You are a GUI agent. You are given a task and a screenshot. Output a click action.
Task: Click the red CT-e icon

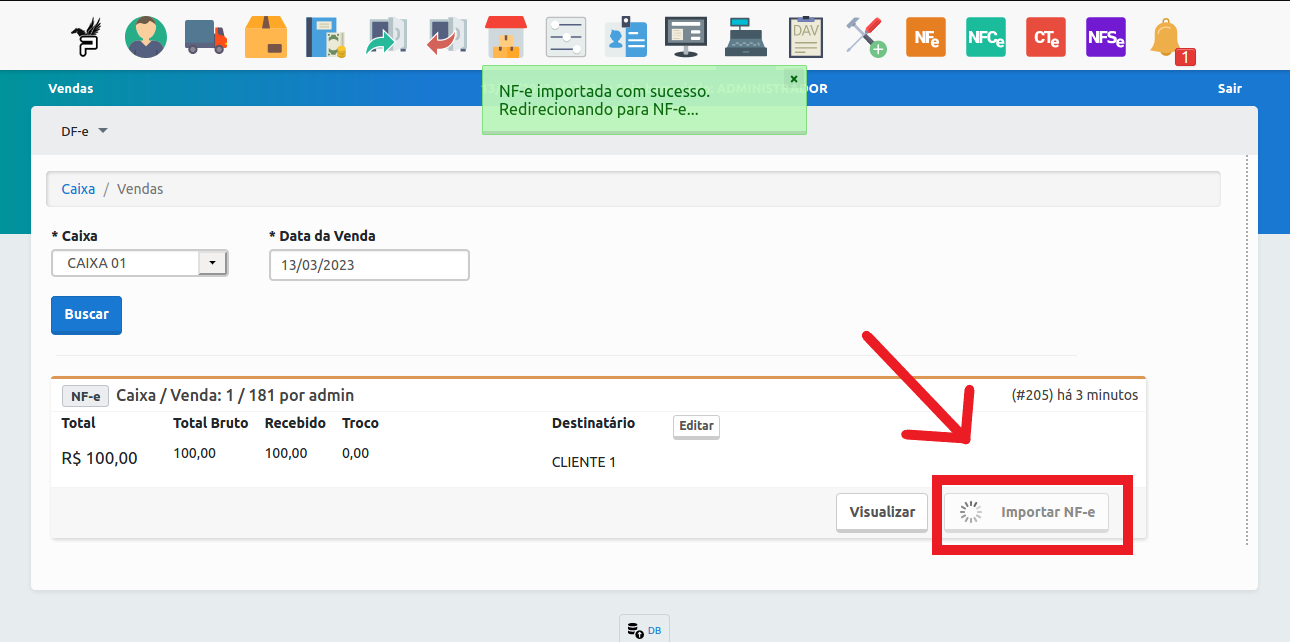[x=1045, y=37]
